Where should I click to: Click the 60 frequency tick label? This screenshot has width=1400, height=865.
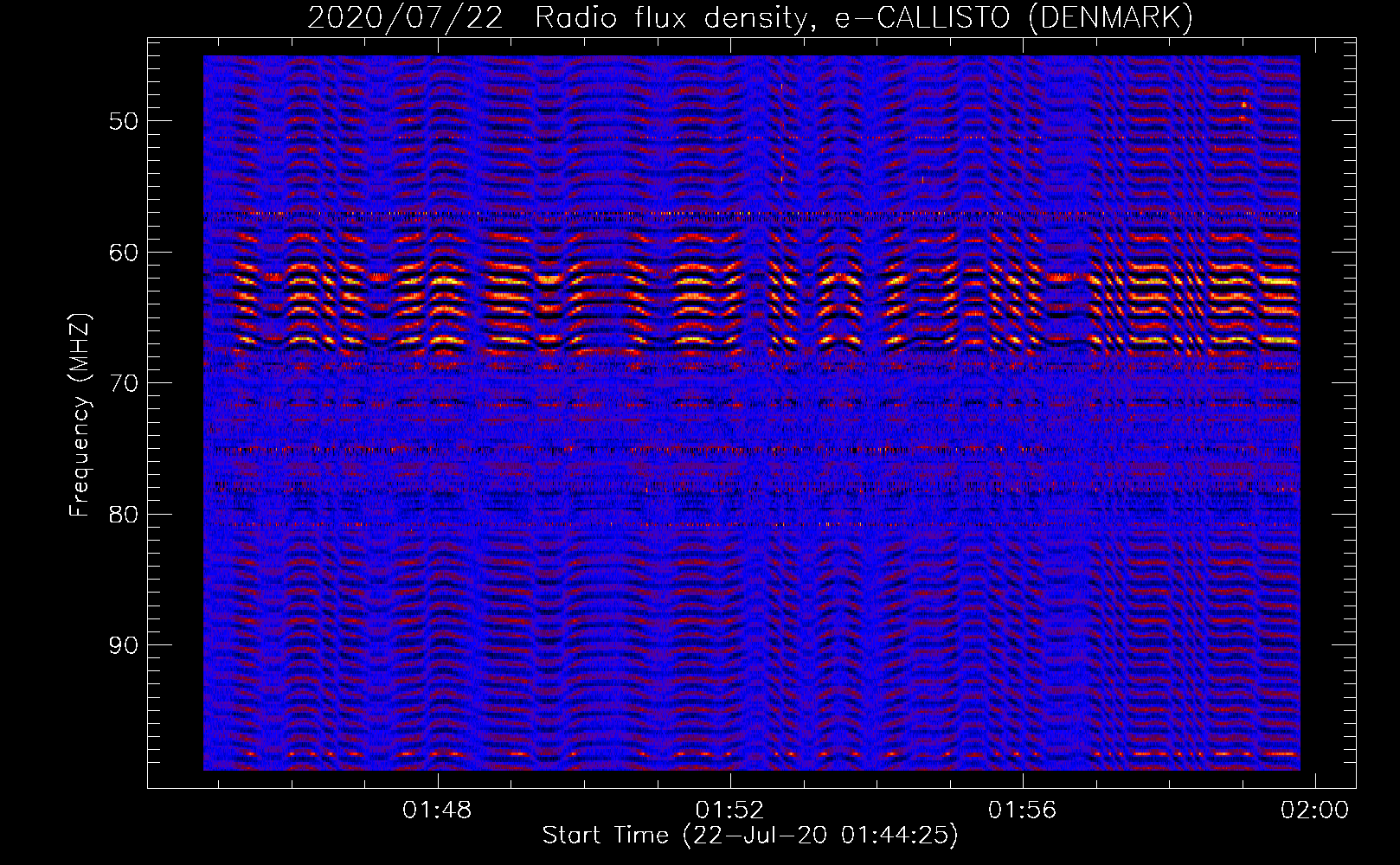pyautogui.click(x=124, y=252)
